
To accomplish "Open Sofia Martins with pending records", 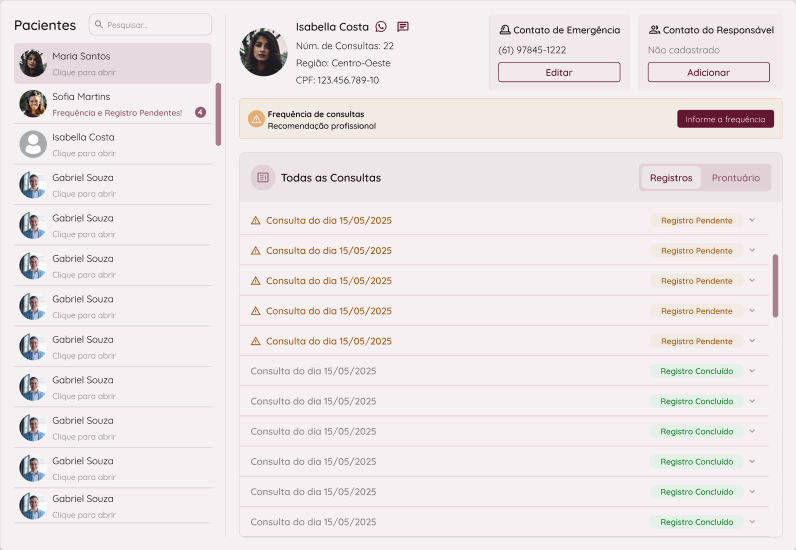I will click(x=113, y=104).
